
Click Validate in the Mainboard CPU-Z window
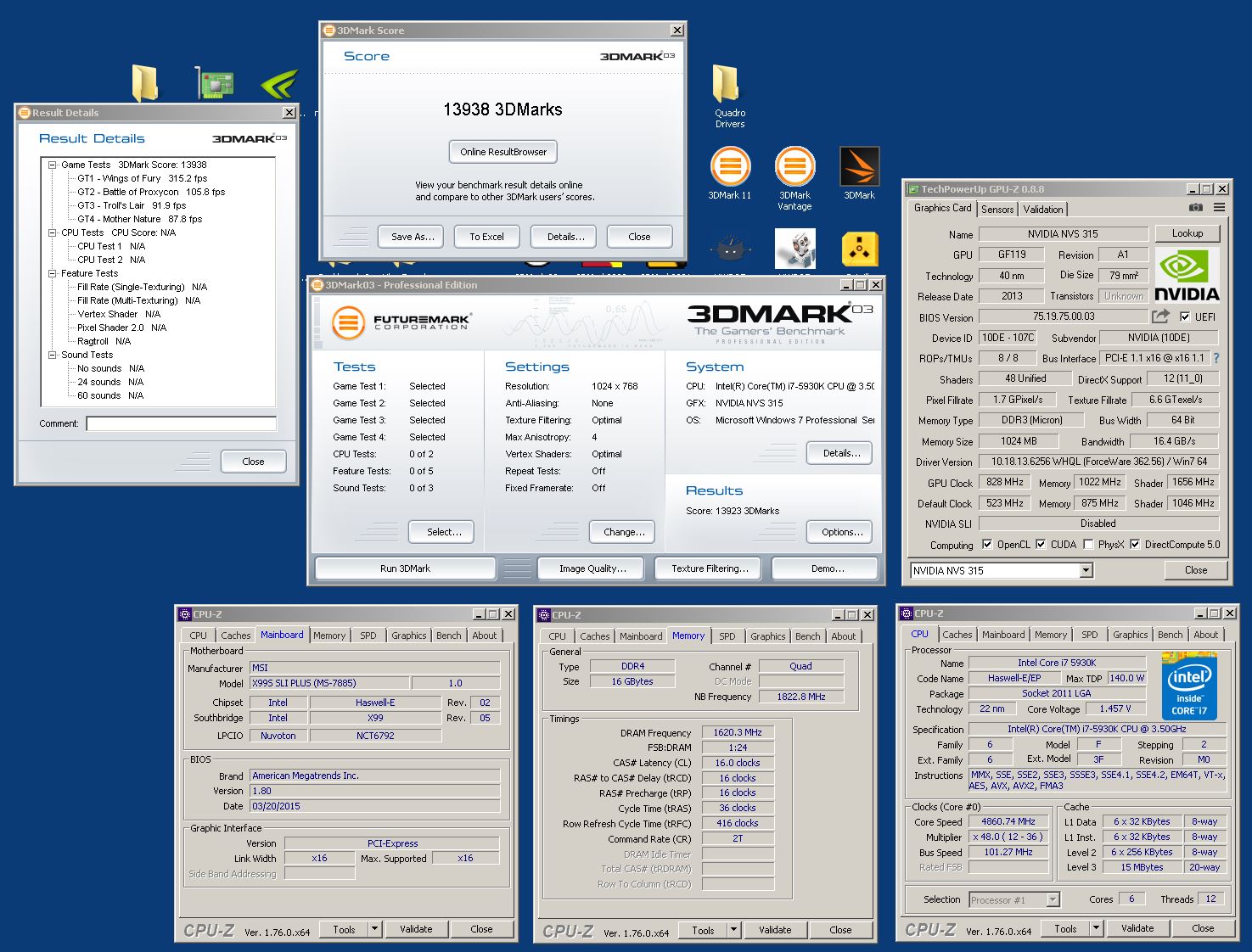416,929
